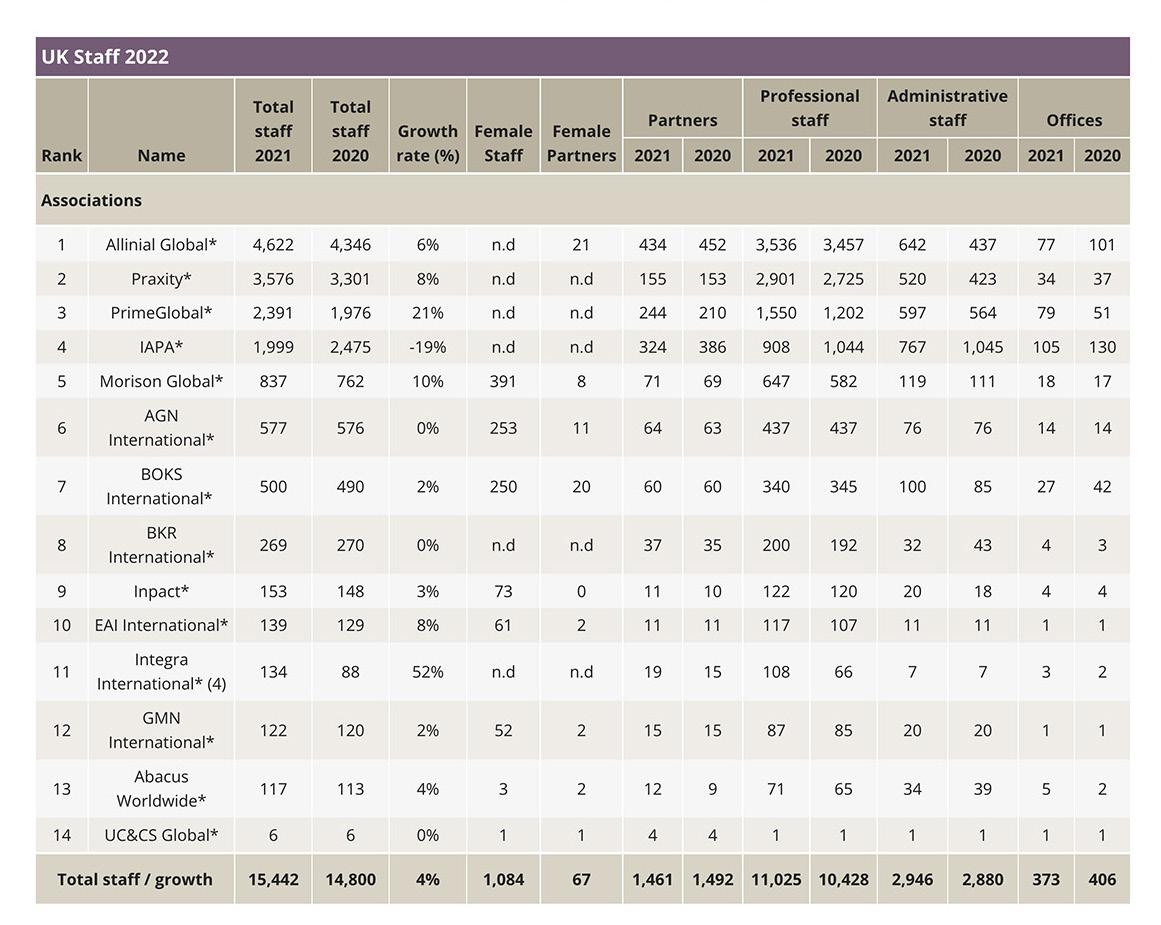Screen dimensions: 1161x925
Task: Select the 'PrimeGlobal*' name cell
Action: [x=161, y=313]
